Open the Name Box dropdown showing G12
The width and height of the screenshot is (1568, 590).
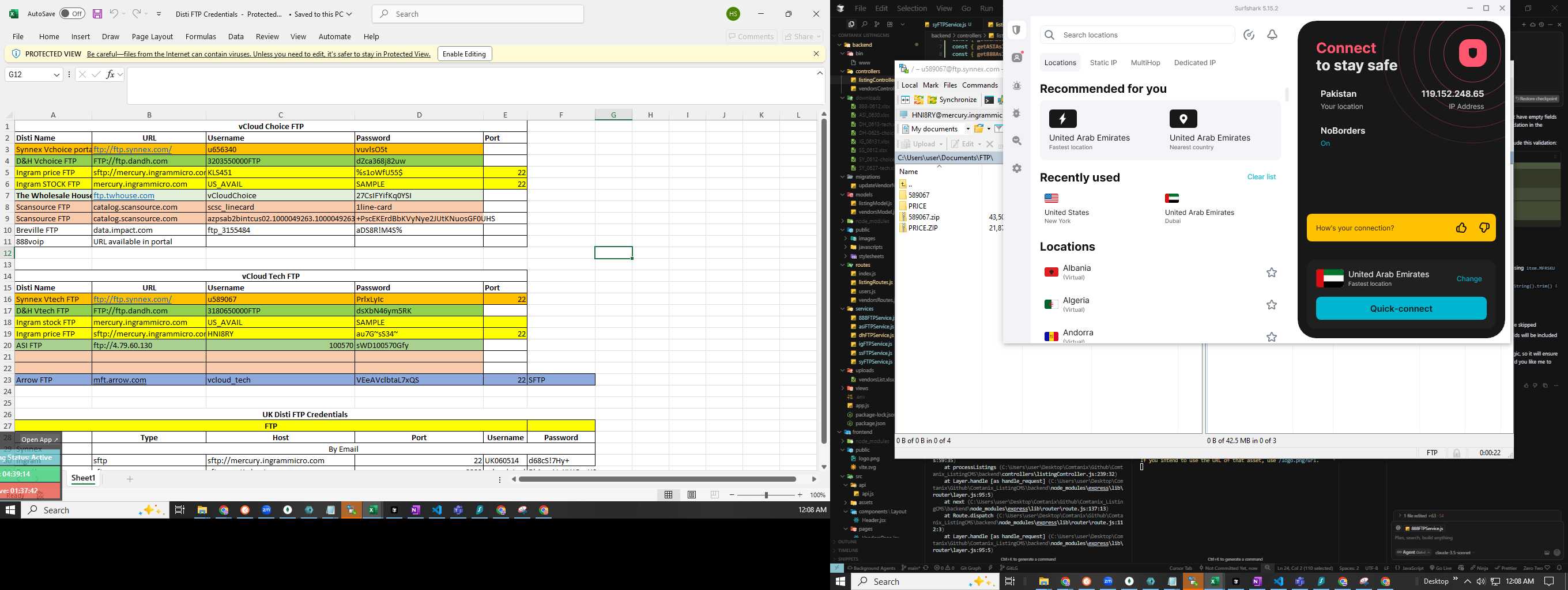(56, 74)
